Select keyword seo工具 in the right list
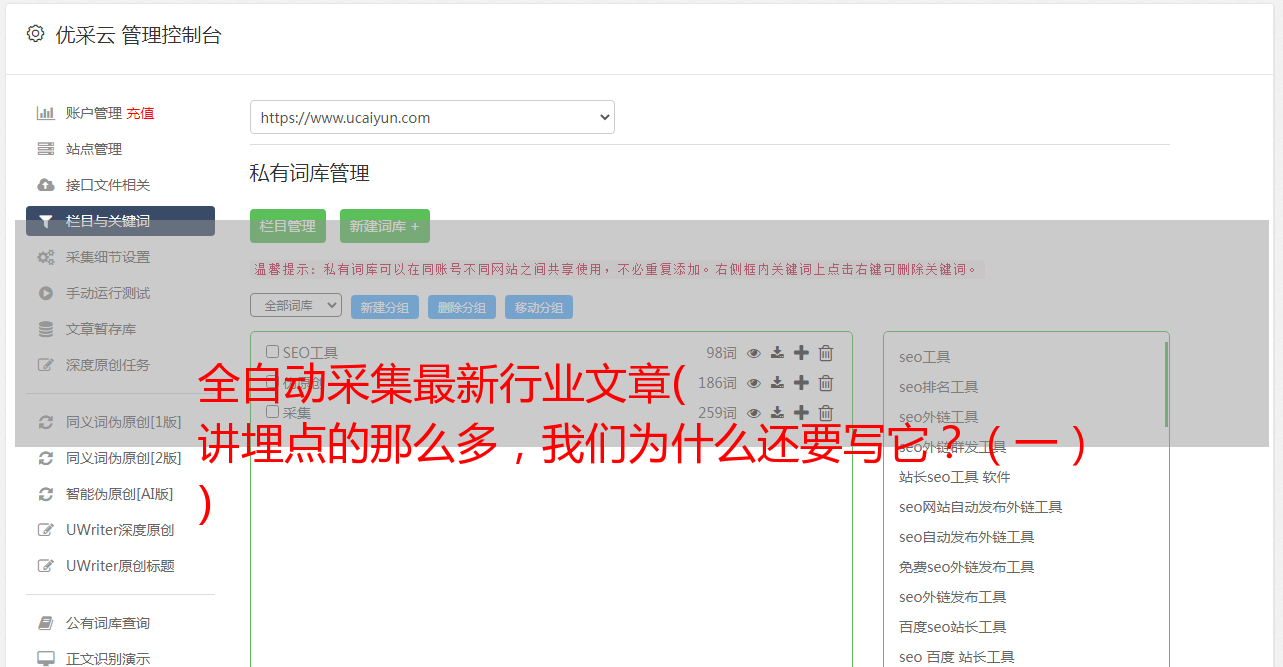1283x667 pixels. [x=924, y=357]
